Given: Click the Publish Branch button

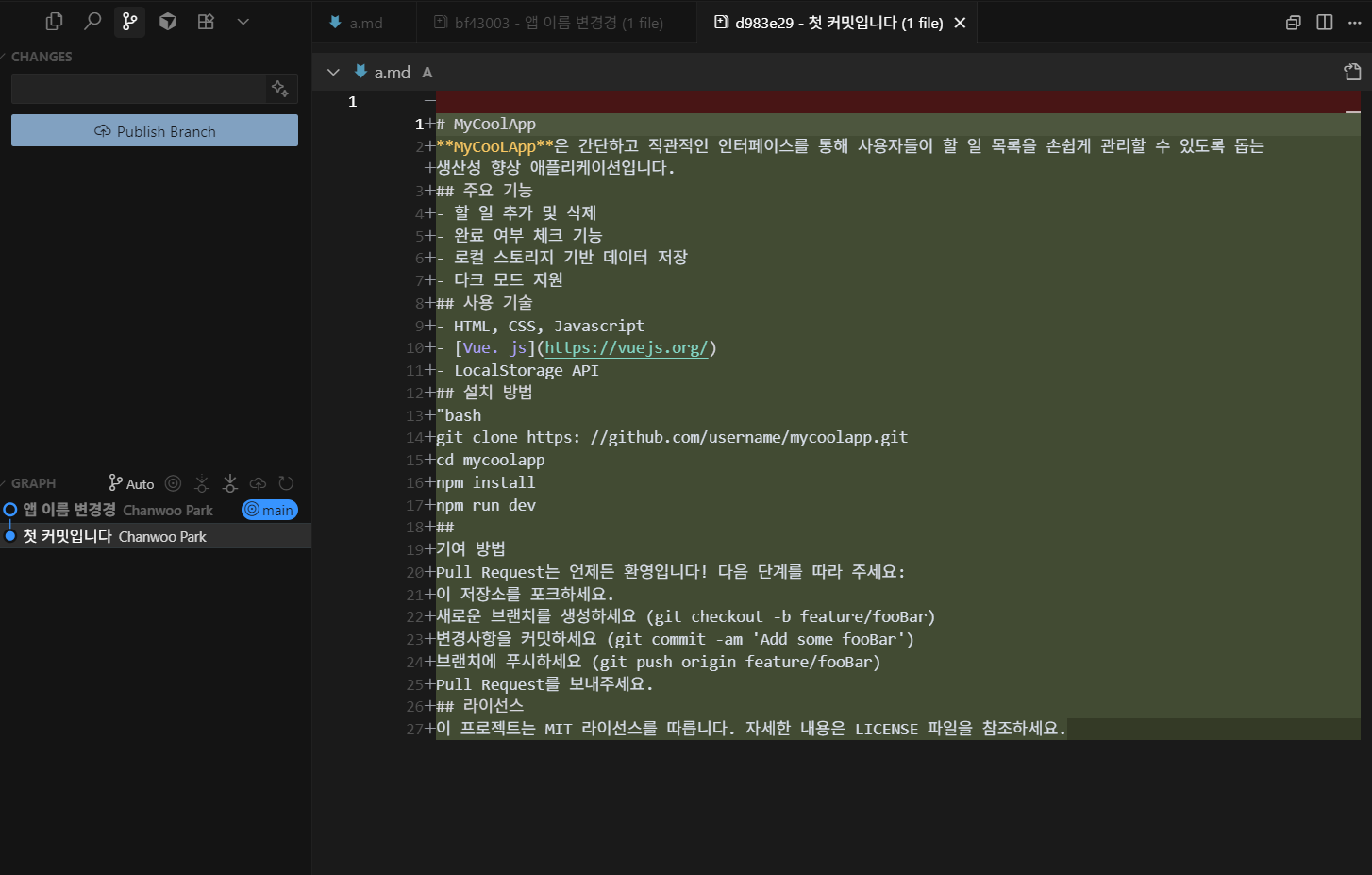Looking at the screenshot, I should [155, 131].
